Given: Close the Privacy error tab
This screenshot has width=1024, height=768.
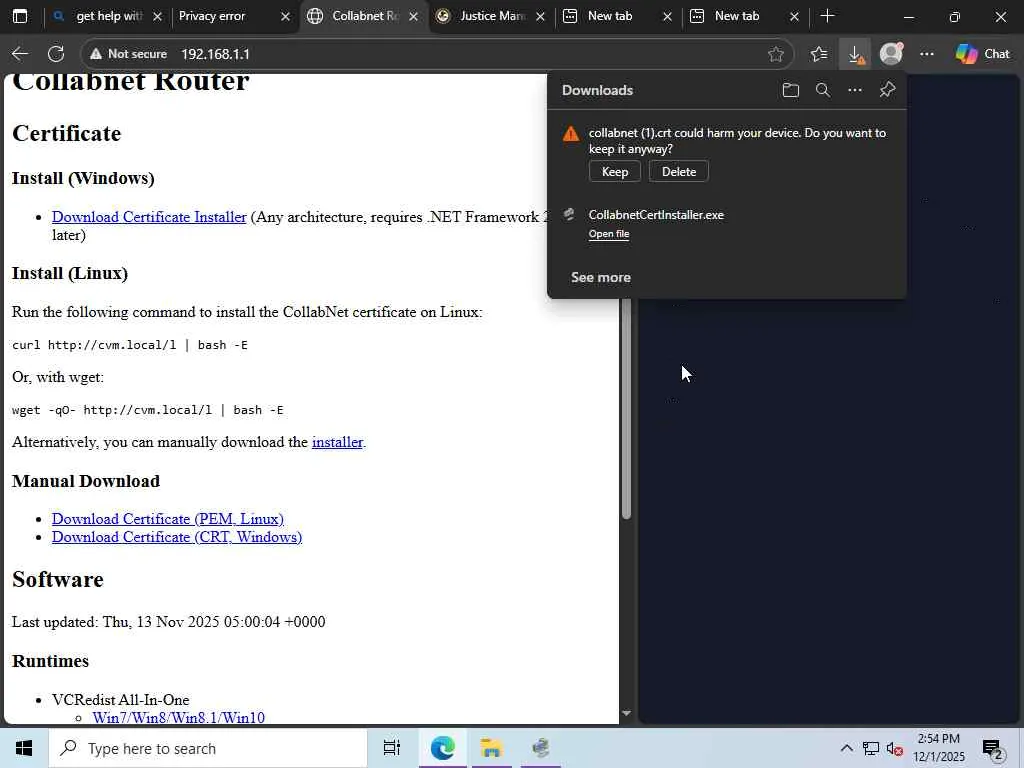Looking at the screenshot, I should click(x=285, y=17).
